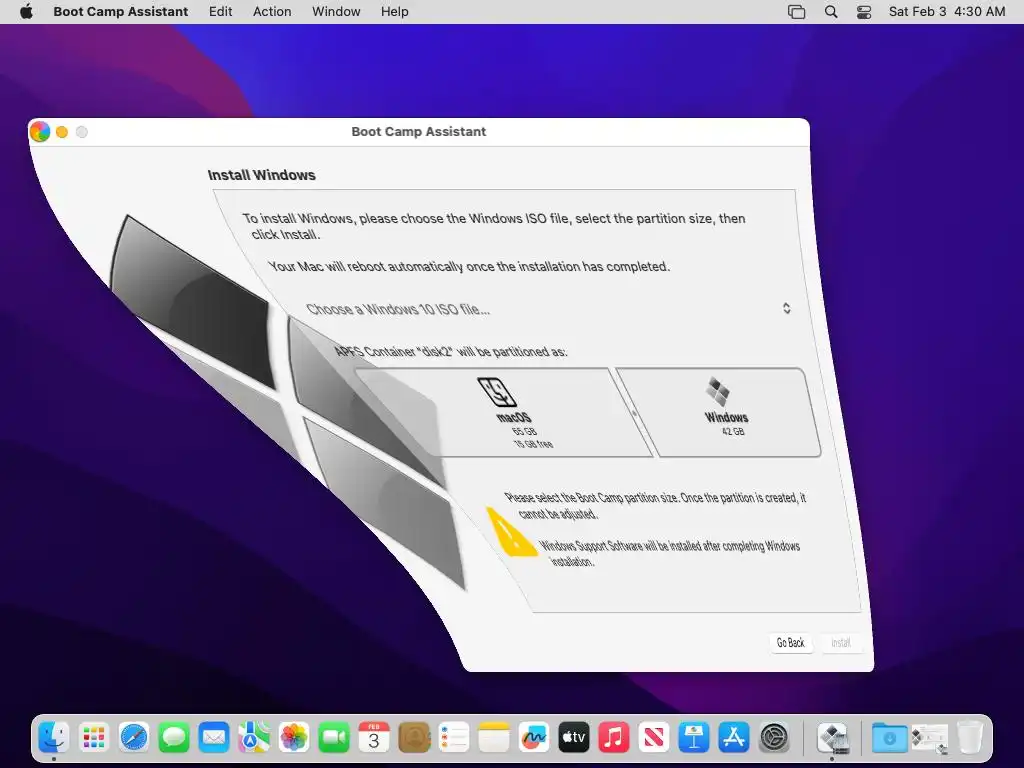
Task: Click the Install button
Action: (x=840, y=643)
